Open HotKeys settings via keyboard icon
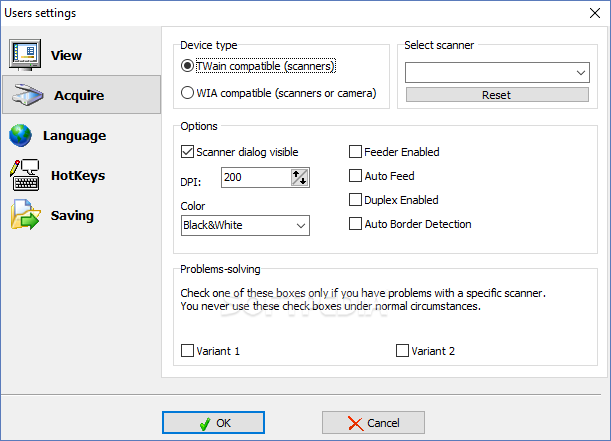The height and width of the screenshot is (441, 611). point(25,175)
